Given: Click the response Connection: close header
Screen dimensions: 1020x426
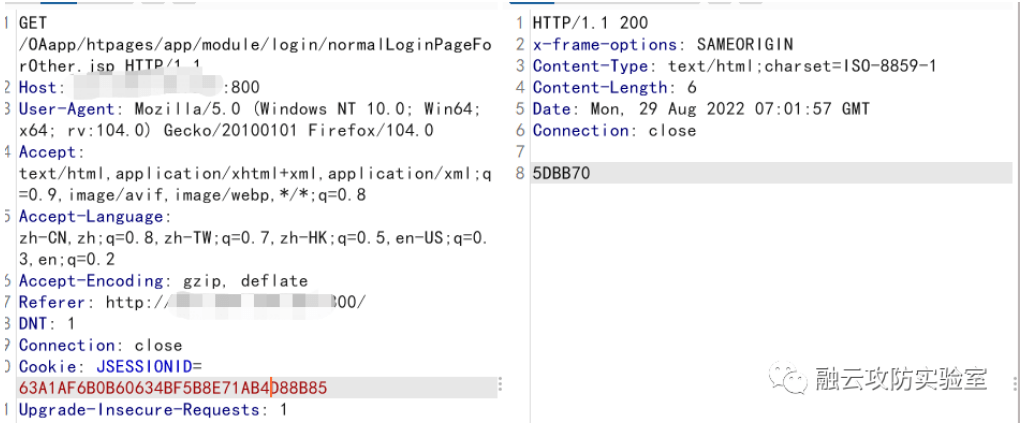Looking at the screenshot, I should pos(614,130).
